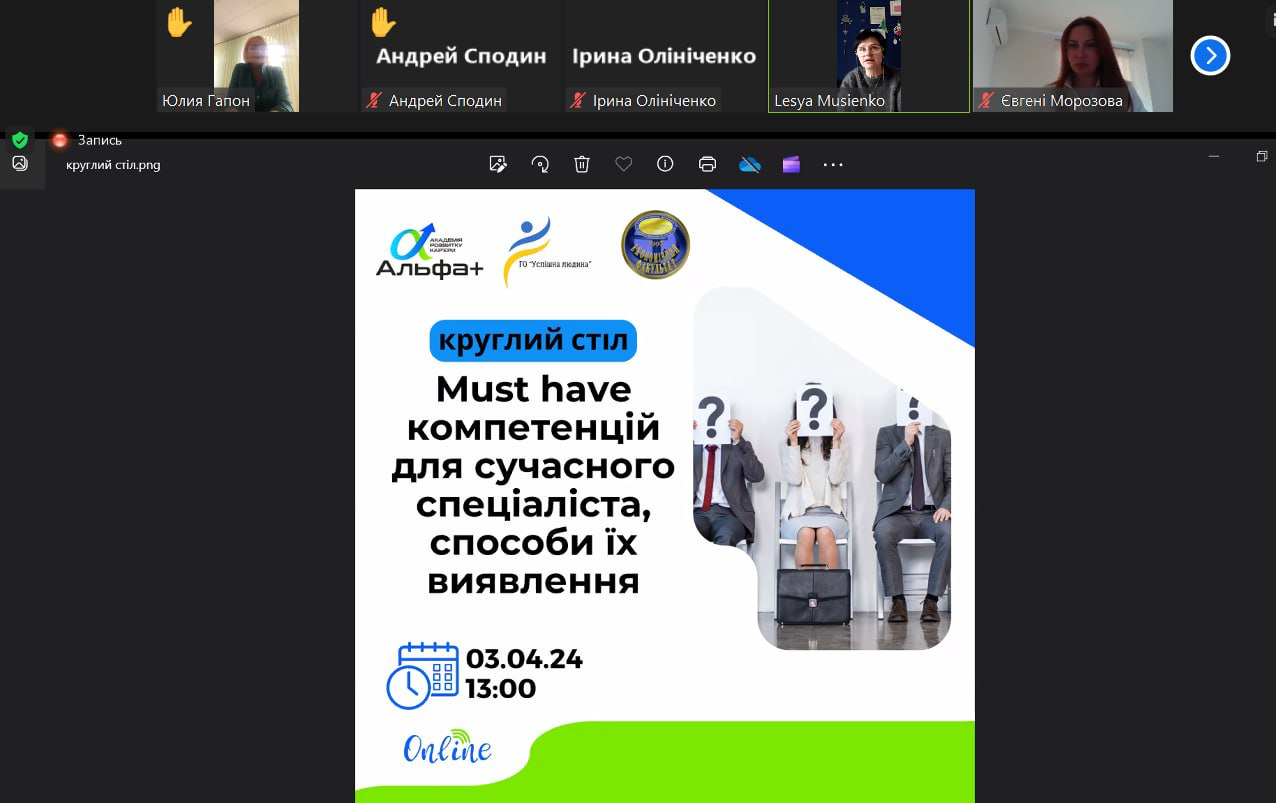Print the image using the printer icon
Image resolution: width=1276 pixels, height=803 pixels.
coord(707,164)
